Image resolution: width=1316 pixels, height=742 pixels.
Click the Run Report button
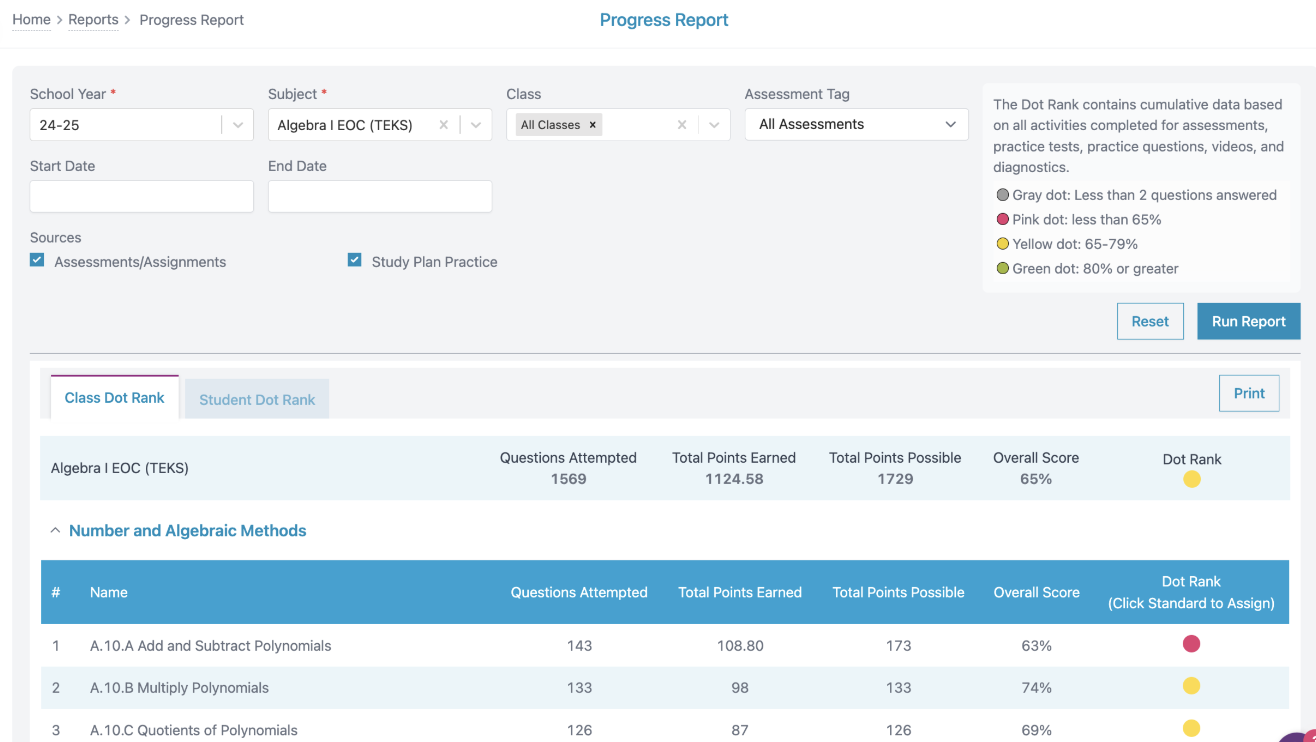coord(1248,322)
